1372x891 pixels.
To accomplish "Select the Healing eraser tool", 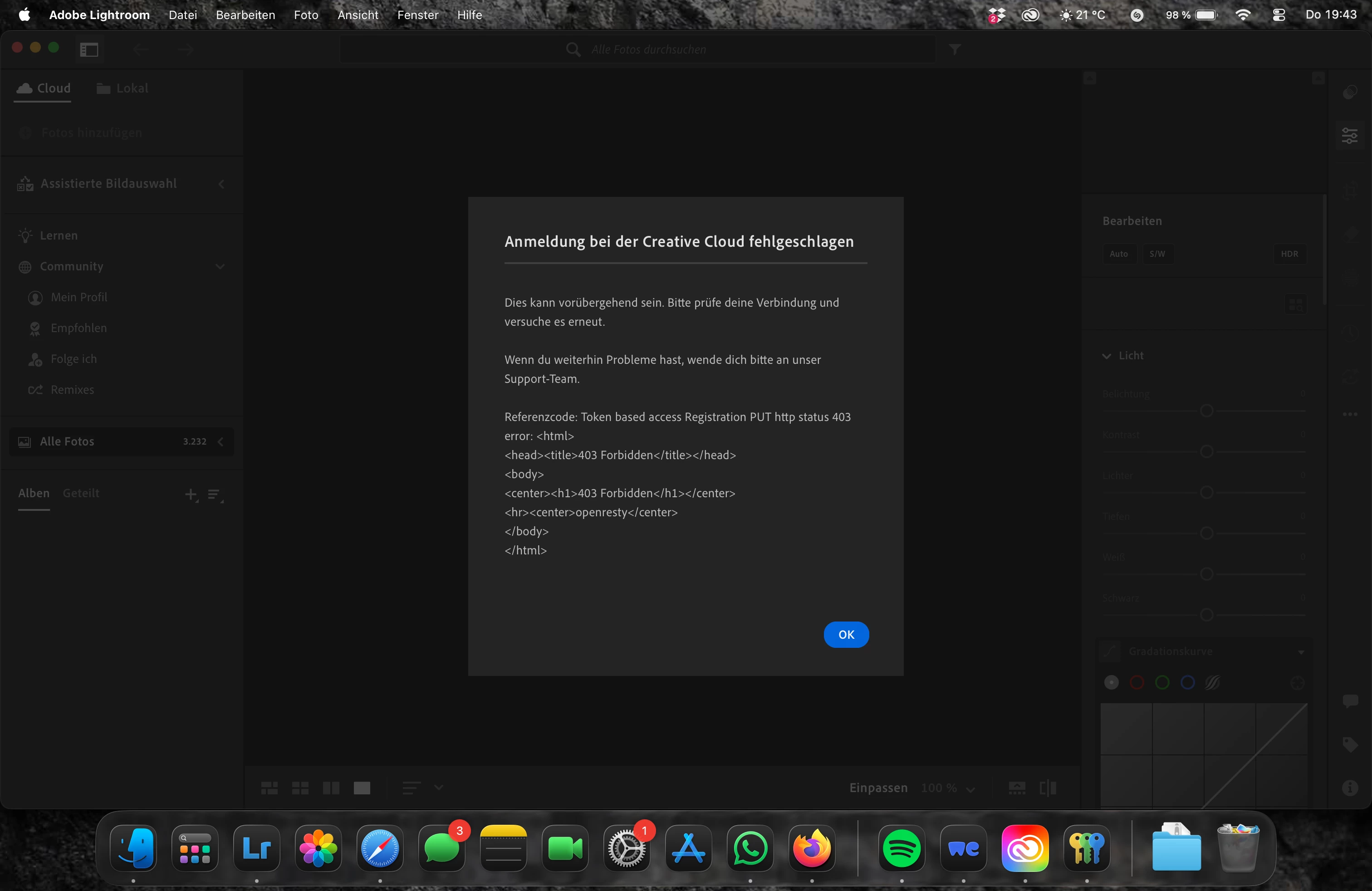I will click(x=1349, y=235).
